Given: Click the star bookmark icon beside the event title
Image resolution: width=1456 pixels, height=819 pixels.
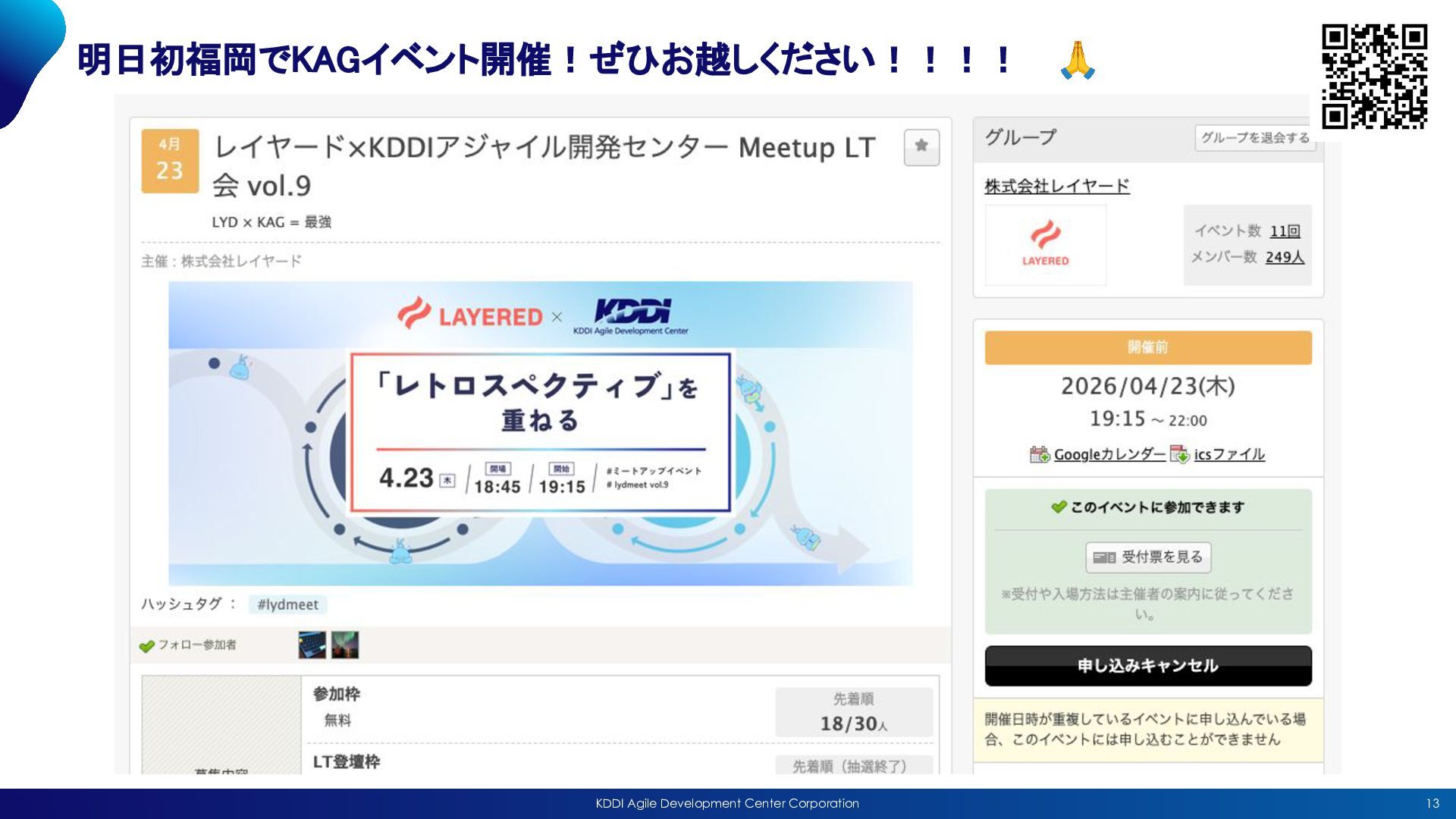Looking at the screenshot, I should [921, 146].
